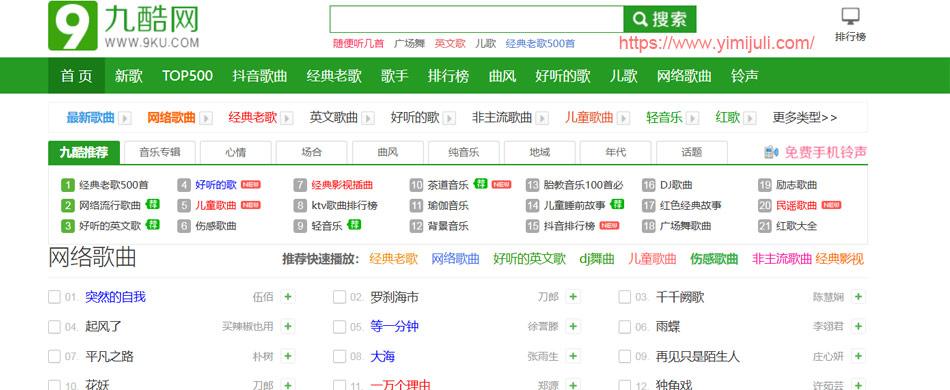This screenshot has width=950, height=390.
Task: Quick play dj舞曲 from recommendations
Action: pos(597,259)
